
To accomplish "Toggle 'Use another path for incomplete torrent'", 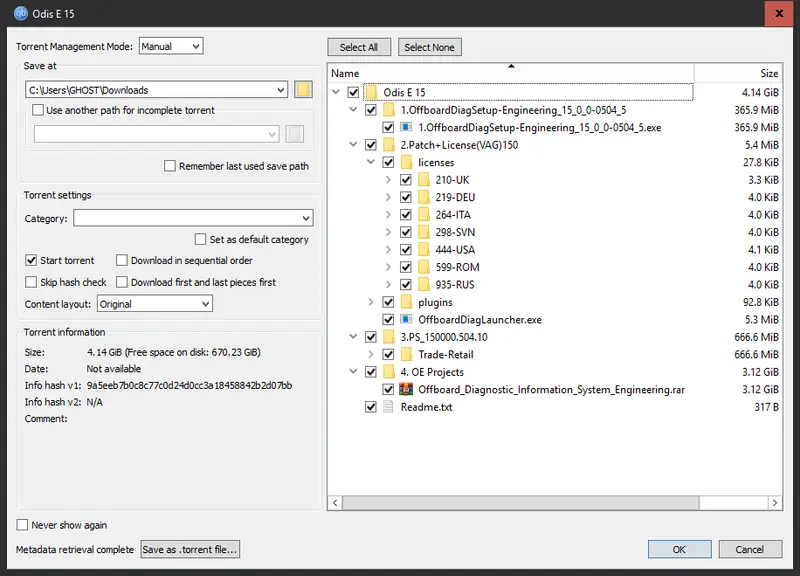I will [x=38, y=110].
